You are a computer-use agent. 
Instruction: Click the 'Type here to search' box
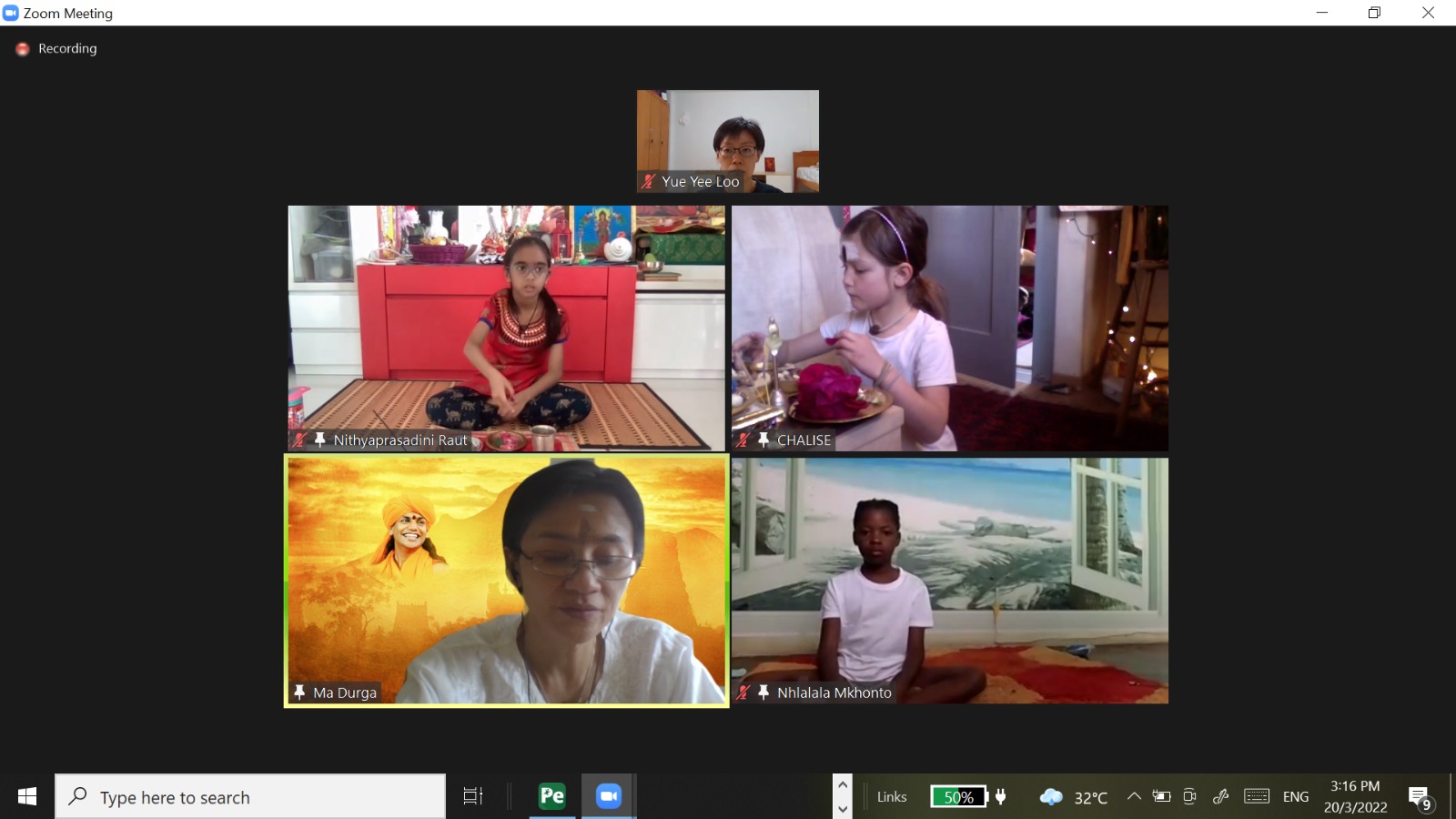250,797
